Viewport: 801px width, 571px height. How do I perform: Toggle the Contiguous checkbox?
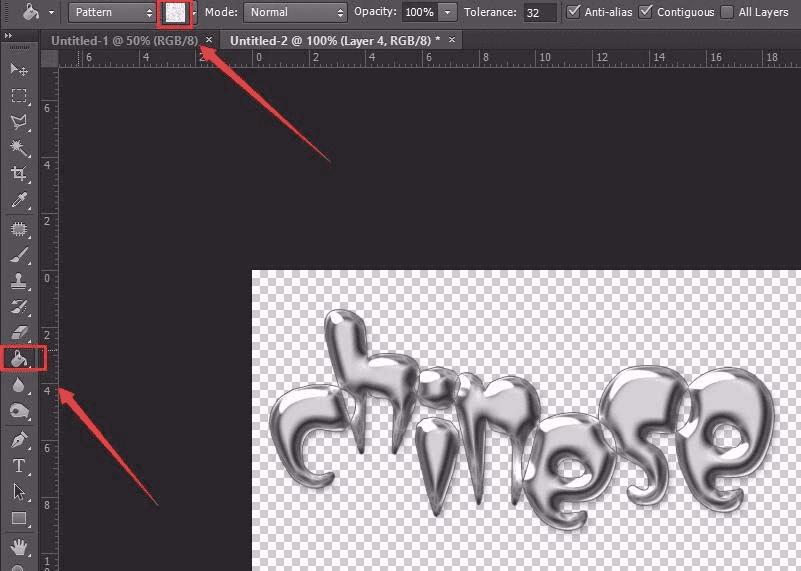coord(646,11)
